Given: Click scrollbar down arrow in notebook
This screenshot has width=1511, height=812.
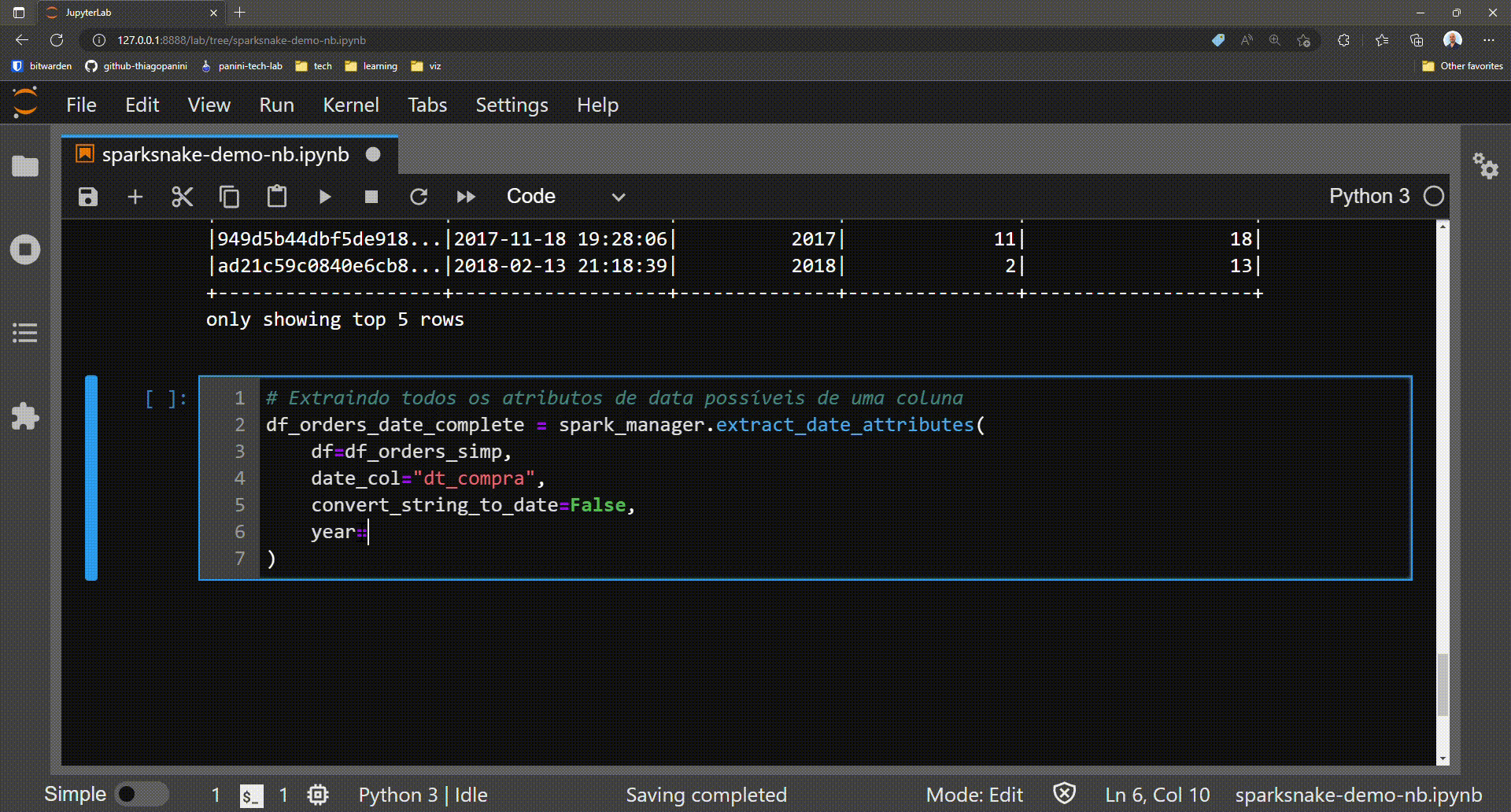Looking at the screenshot, I should [x=1443, y=758].
